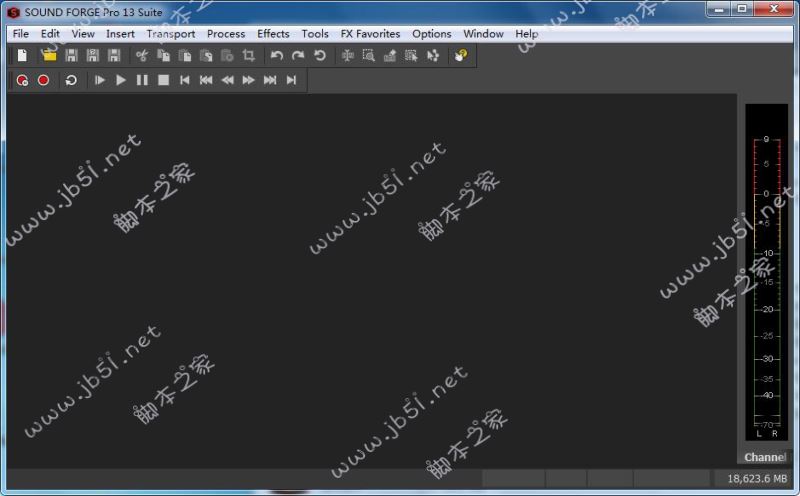Select the Edit tool icon
The width and height of the screenshot is (800, 496).
tap(347, 55)
